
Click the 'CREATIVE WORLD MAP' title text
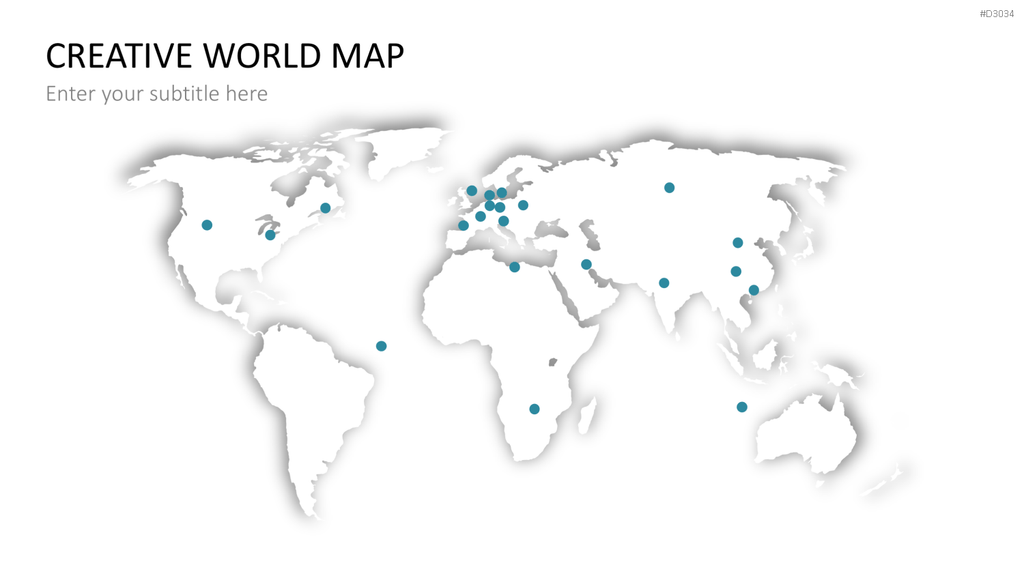click(x=225, y=56)
